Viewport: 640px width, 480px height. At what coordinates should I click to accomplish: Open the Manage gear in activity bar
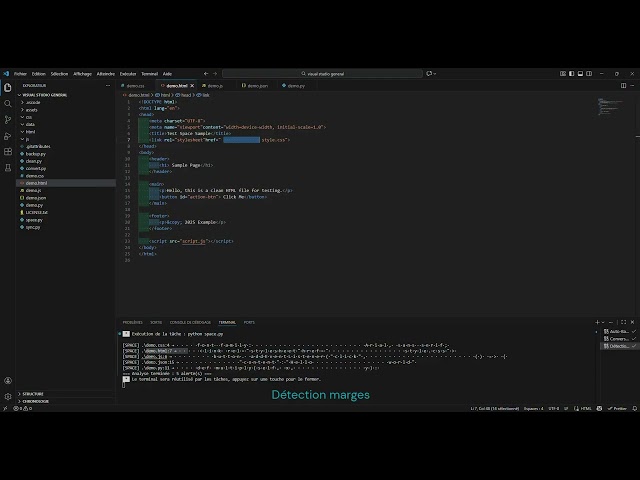(x=7, y=396)
